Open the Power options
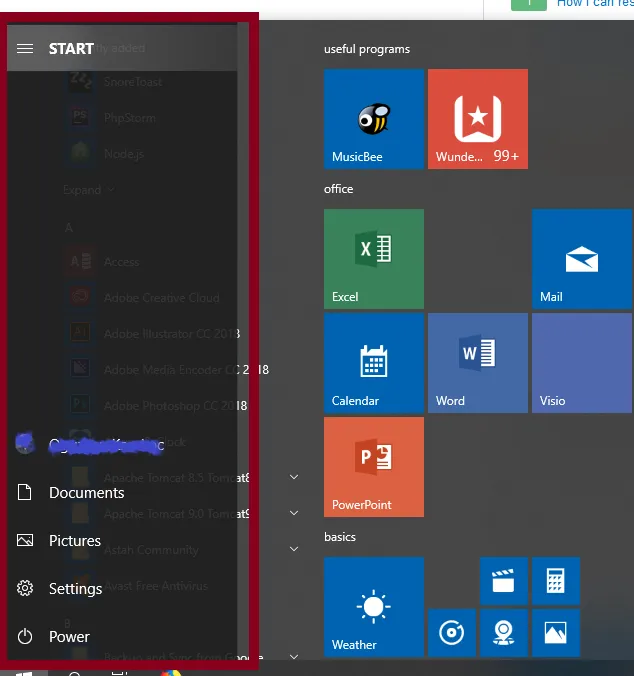This screenshot has height=676, width=634. click(122, 637)
